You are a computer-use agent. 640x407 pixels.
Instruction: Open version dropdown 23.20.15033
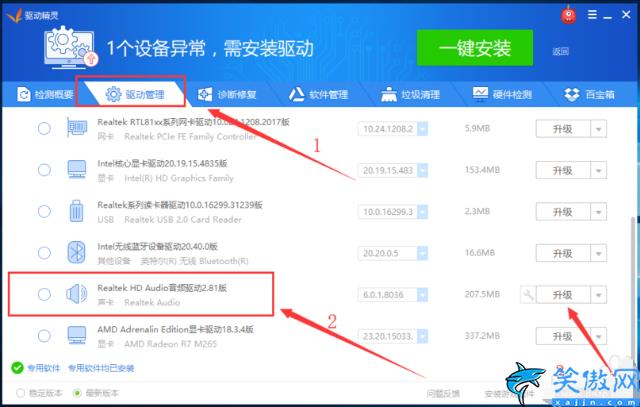point(422,336)
